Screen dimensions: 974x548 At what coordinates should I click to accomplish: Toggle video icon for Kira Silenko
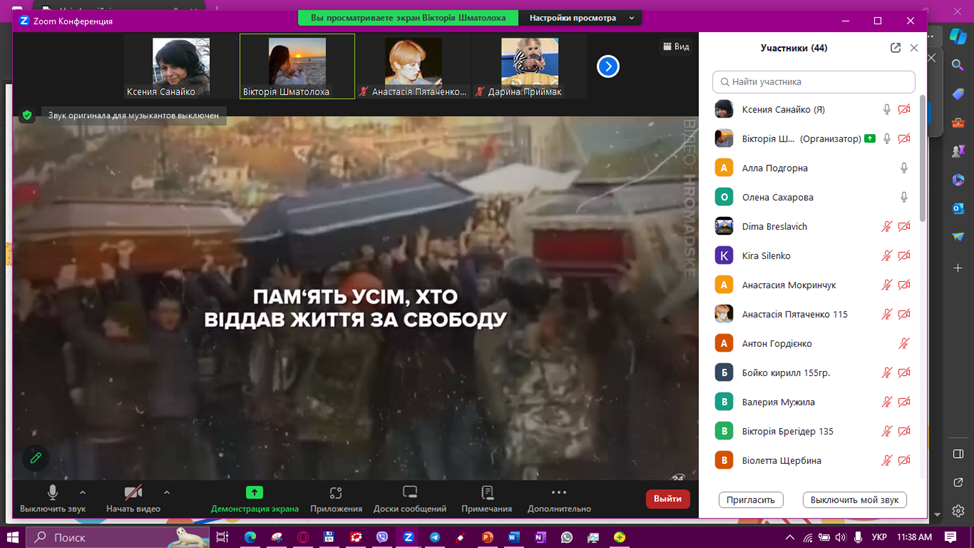[x=904, y=255]
